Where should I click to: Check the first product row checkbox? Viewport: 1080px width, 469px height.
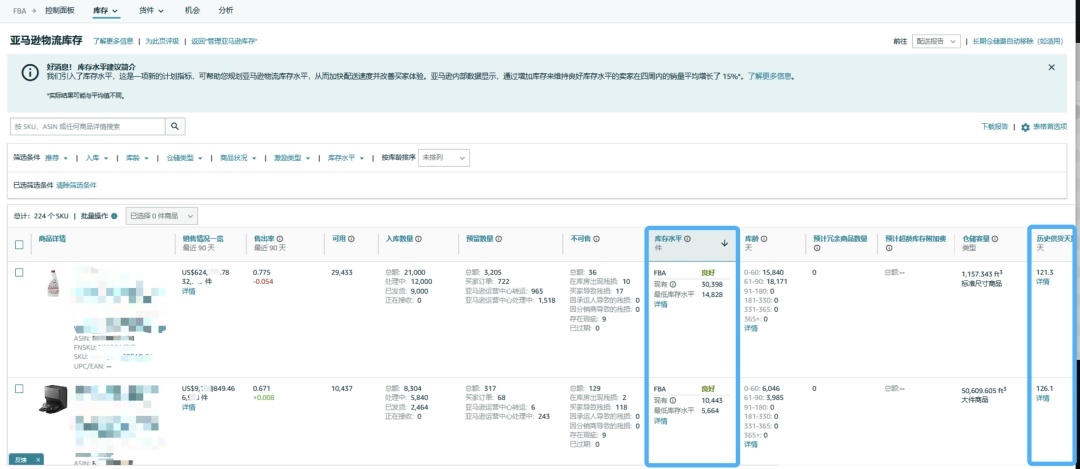click(x=19, y=272)
